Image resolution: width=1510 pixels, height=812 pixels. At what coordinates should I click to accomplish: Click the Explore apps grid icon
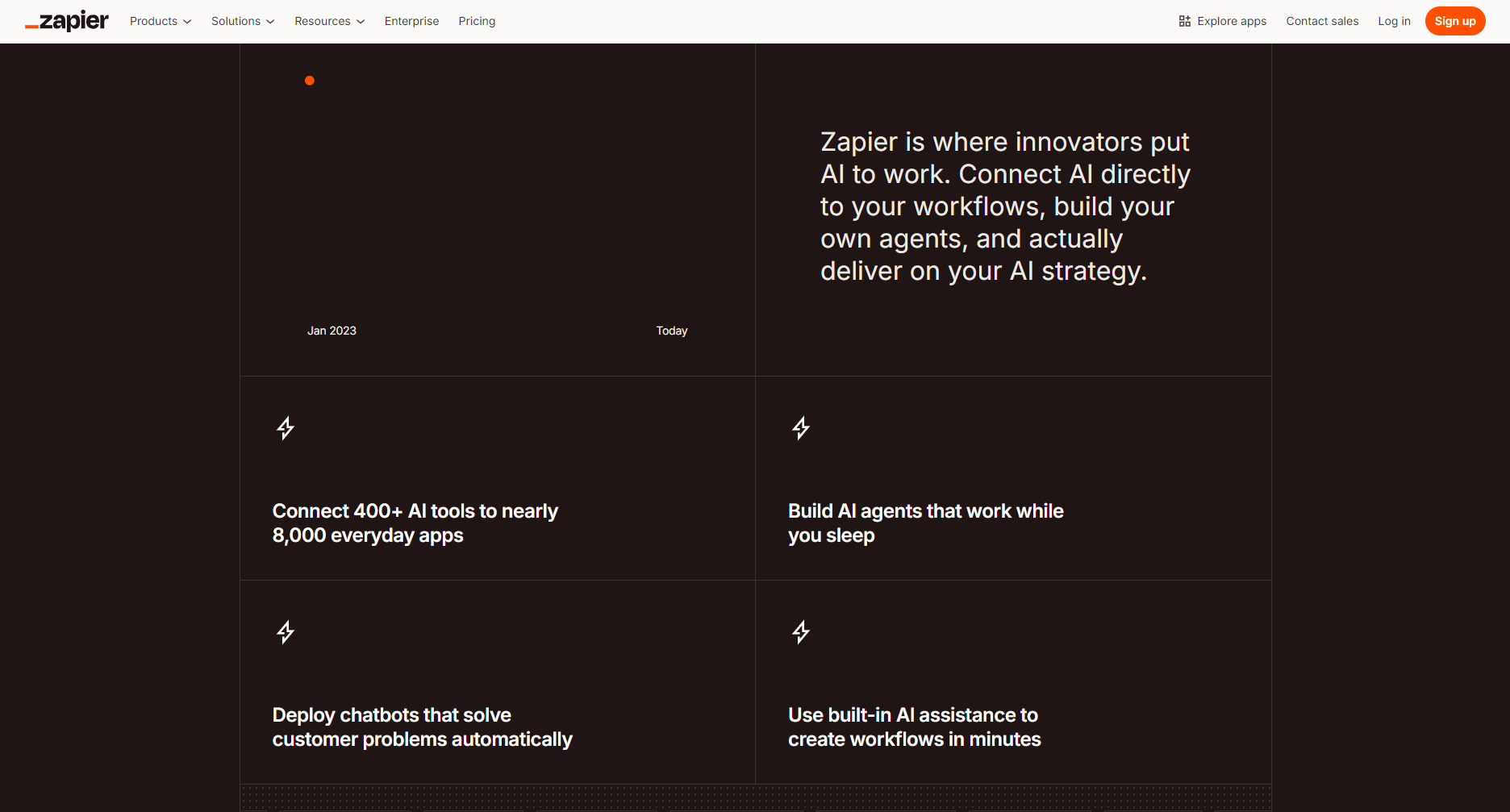pos(1184,21)
